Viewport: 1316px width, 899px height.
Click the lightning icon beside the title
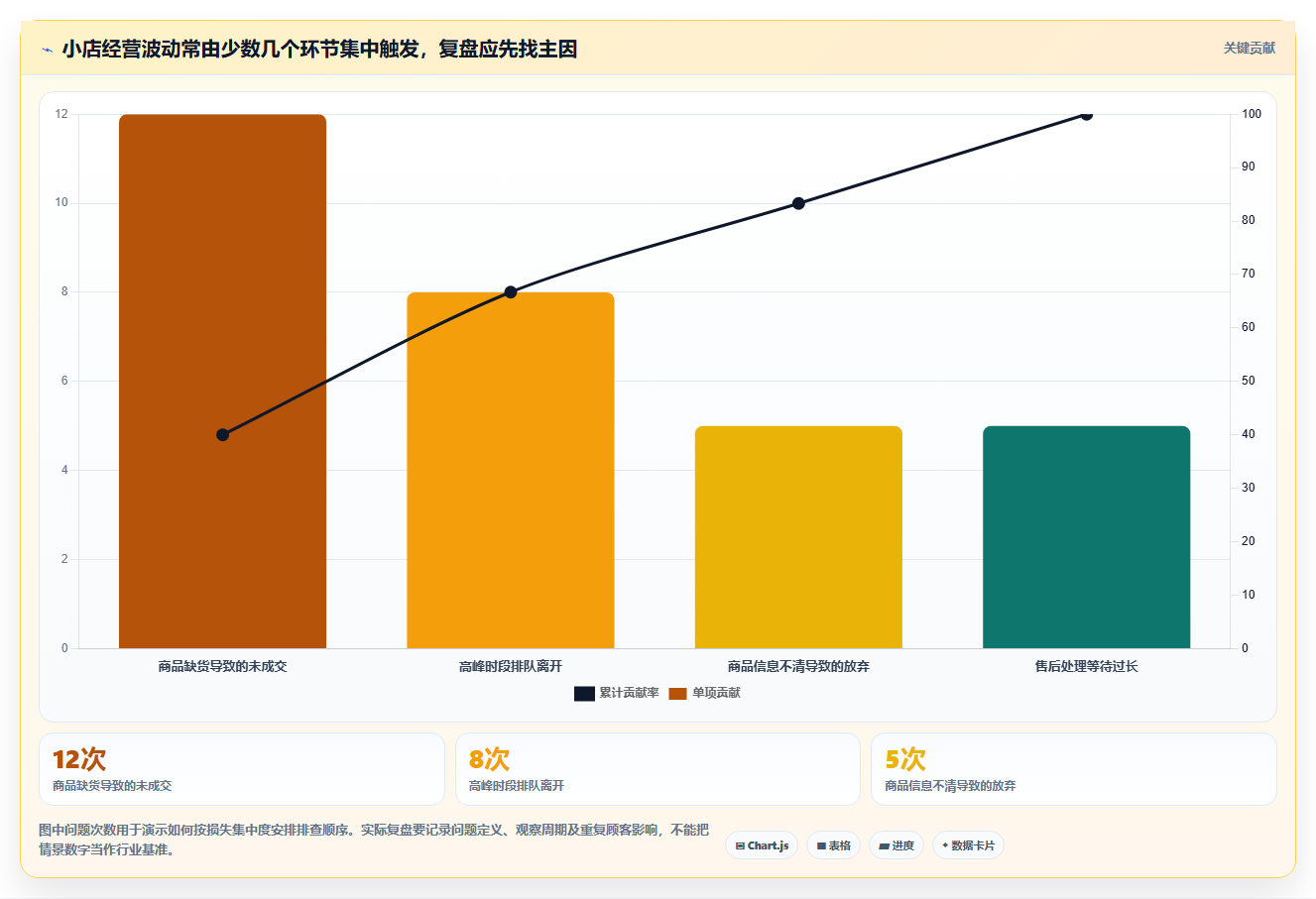(x=47, y=50)
